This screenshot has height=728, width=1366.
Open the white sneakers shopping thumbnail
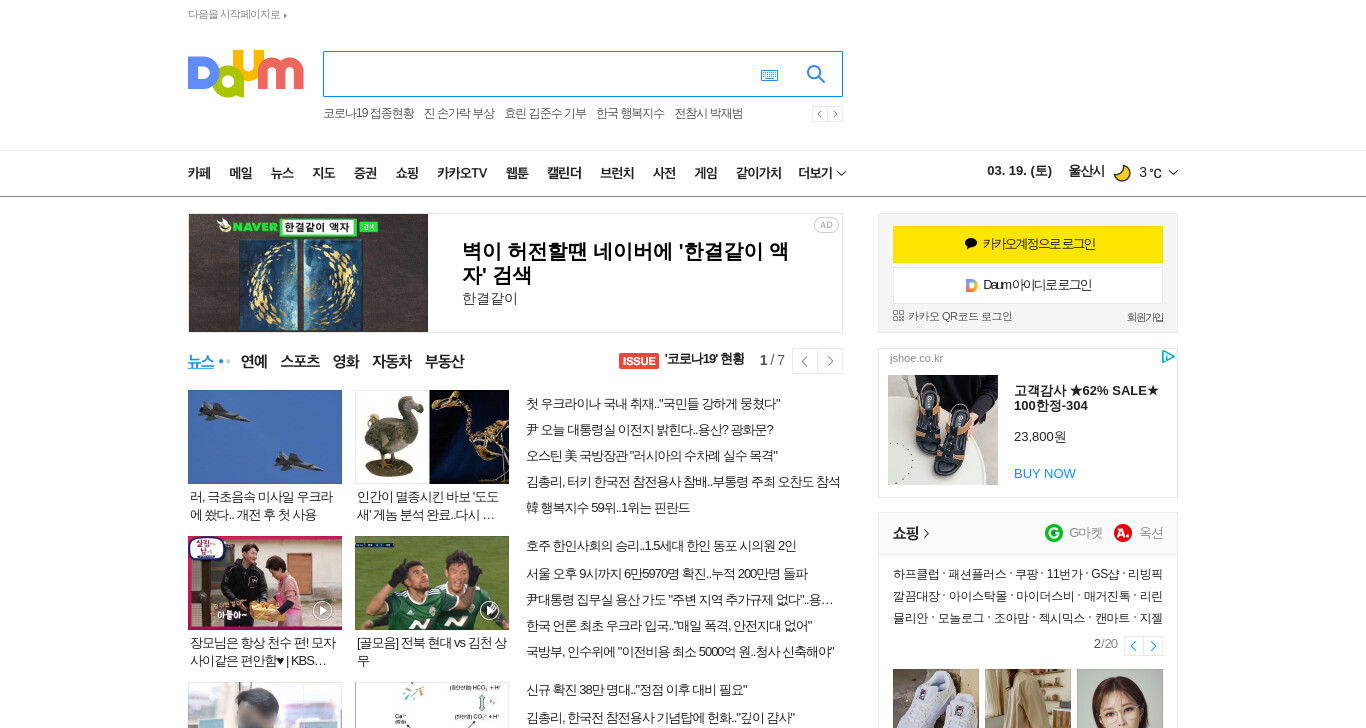coord(936,698)
